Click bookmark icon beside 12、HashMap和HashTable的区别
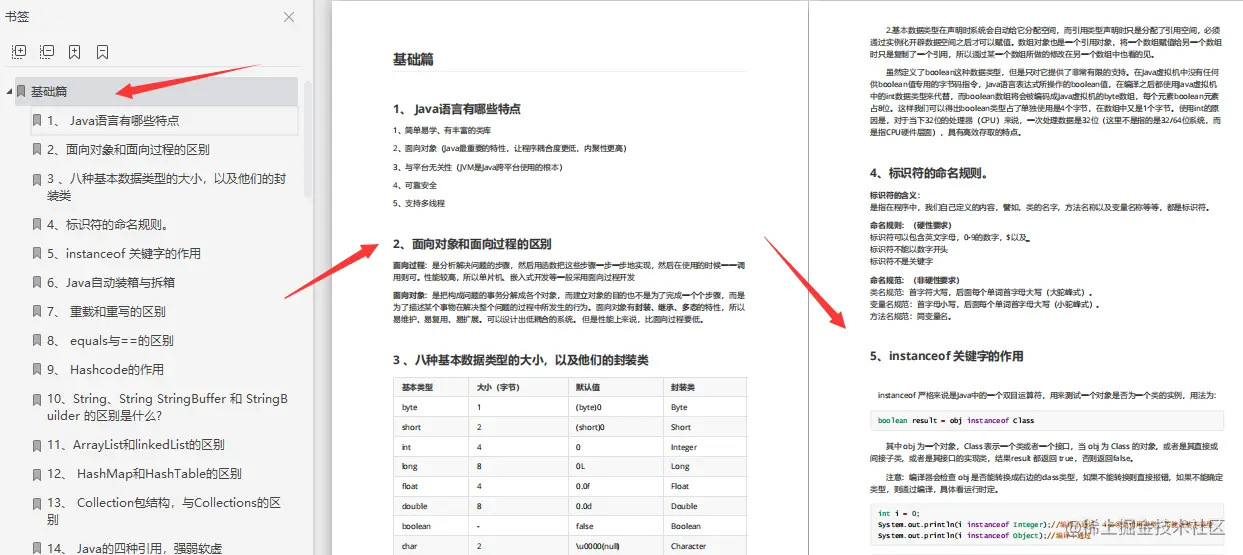Screen dimensions: 1243x555 [x=37, y=474]
